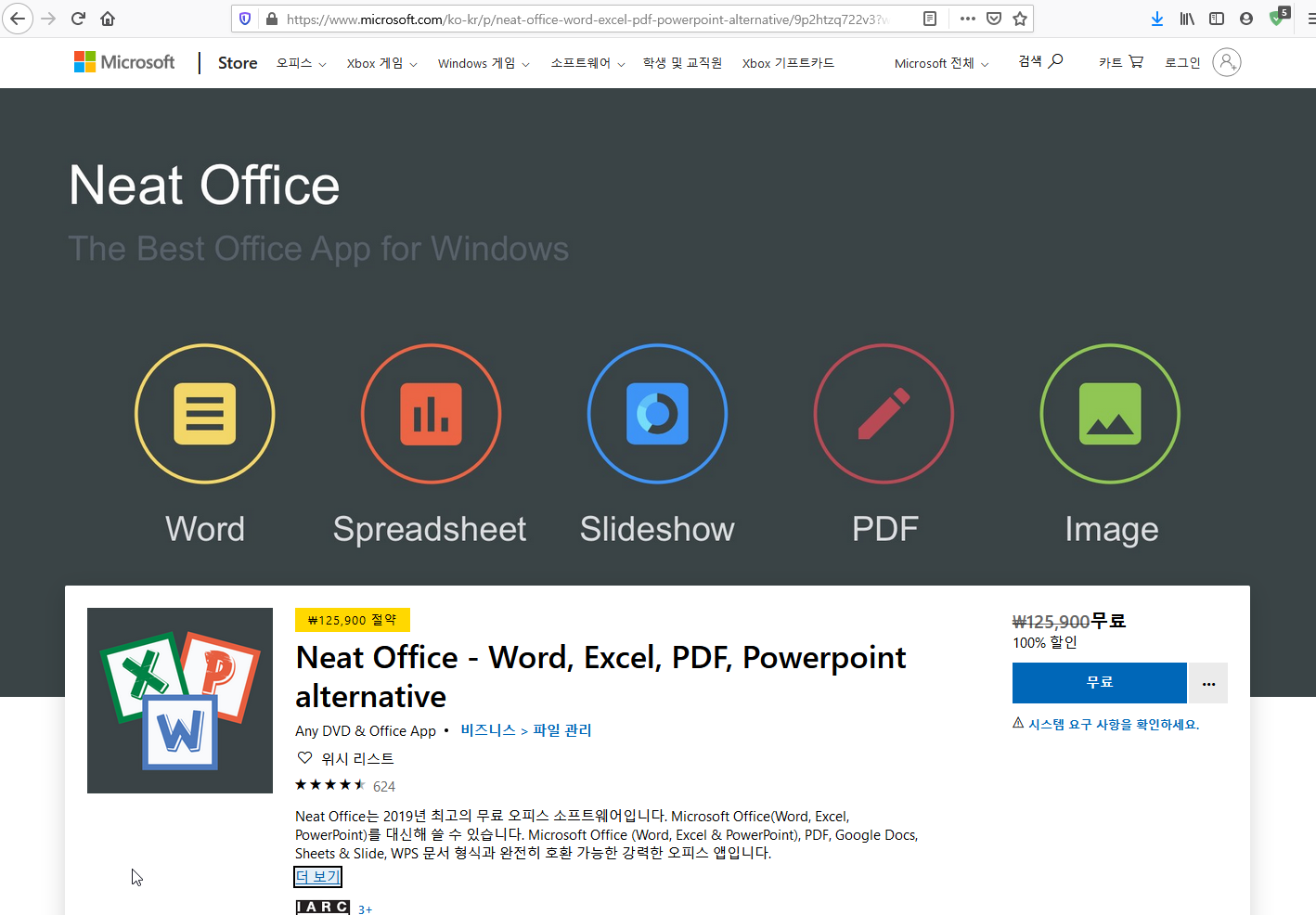Click 더 보기 to read more
The image size is (1316, 915).
(318, 876)
